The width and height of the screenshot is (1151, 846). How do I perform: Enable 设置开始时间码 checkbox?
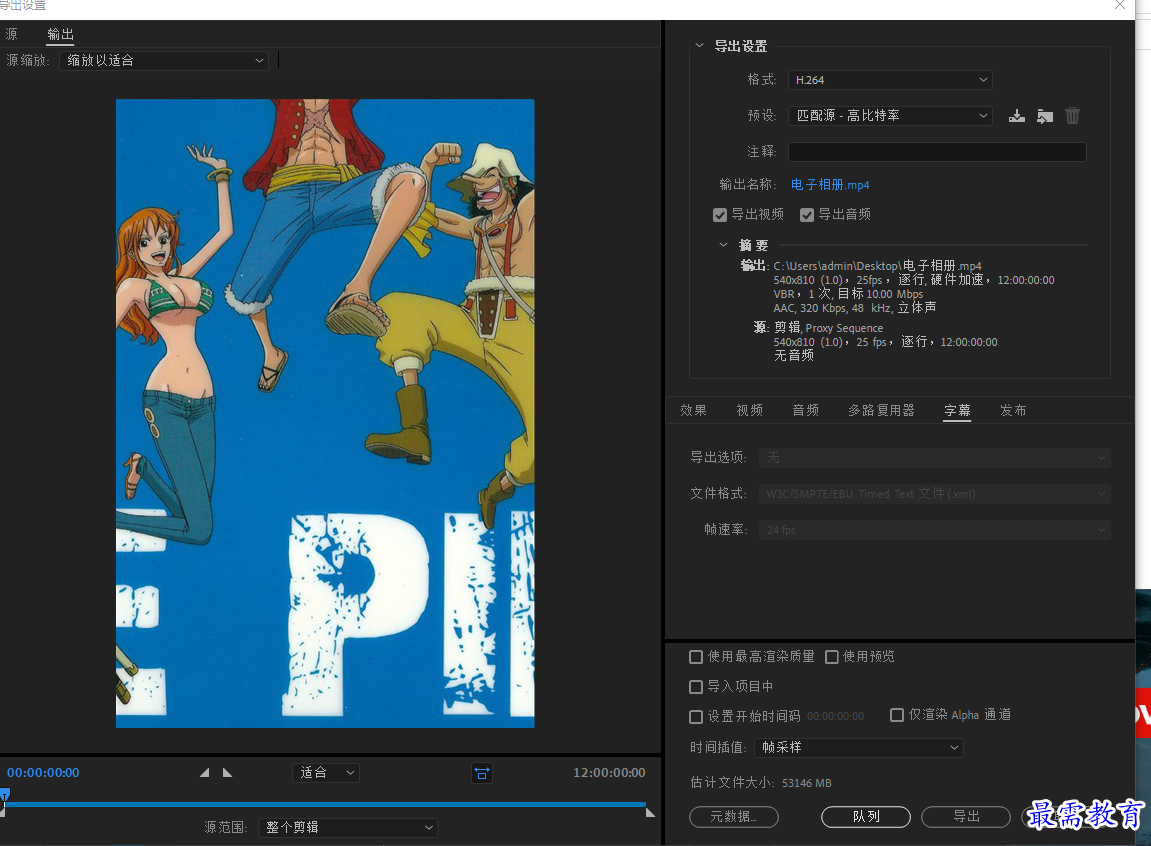(x=696, y=716)
